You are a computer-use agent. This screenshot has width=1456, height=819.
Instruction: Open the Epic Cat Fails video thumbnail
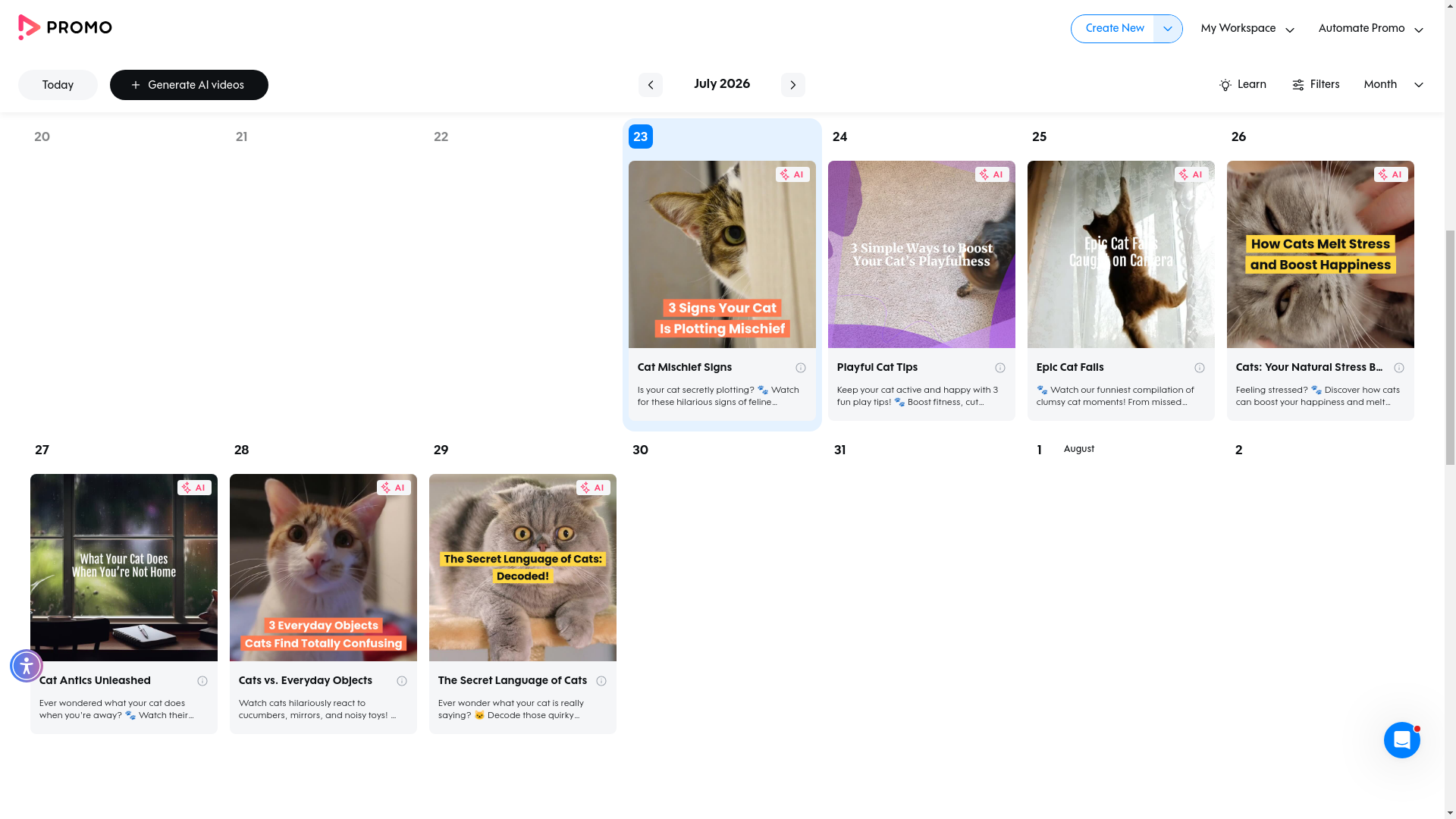[1121, 254]
